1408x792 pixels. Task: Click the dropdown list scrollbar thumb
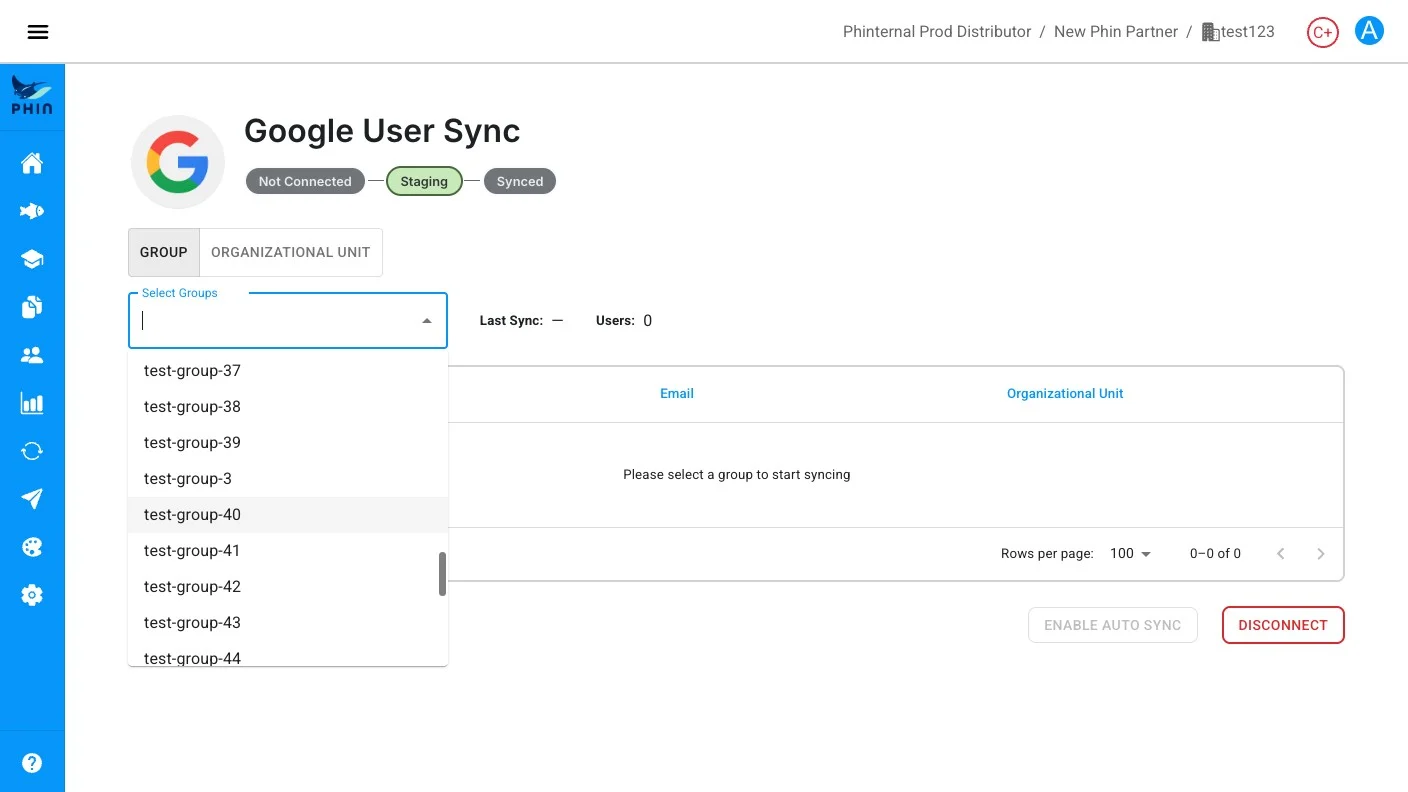(442, 574)
